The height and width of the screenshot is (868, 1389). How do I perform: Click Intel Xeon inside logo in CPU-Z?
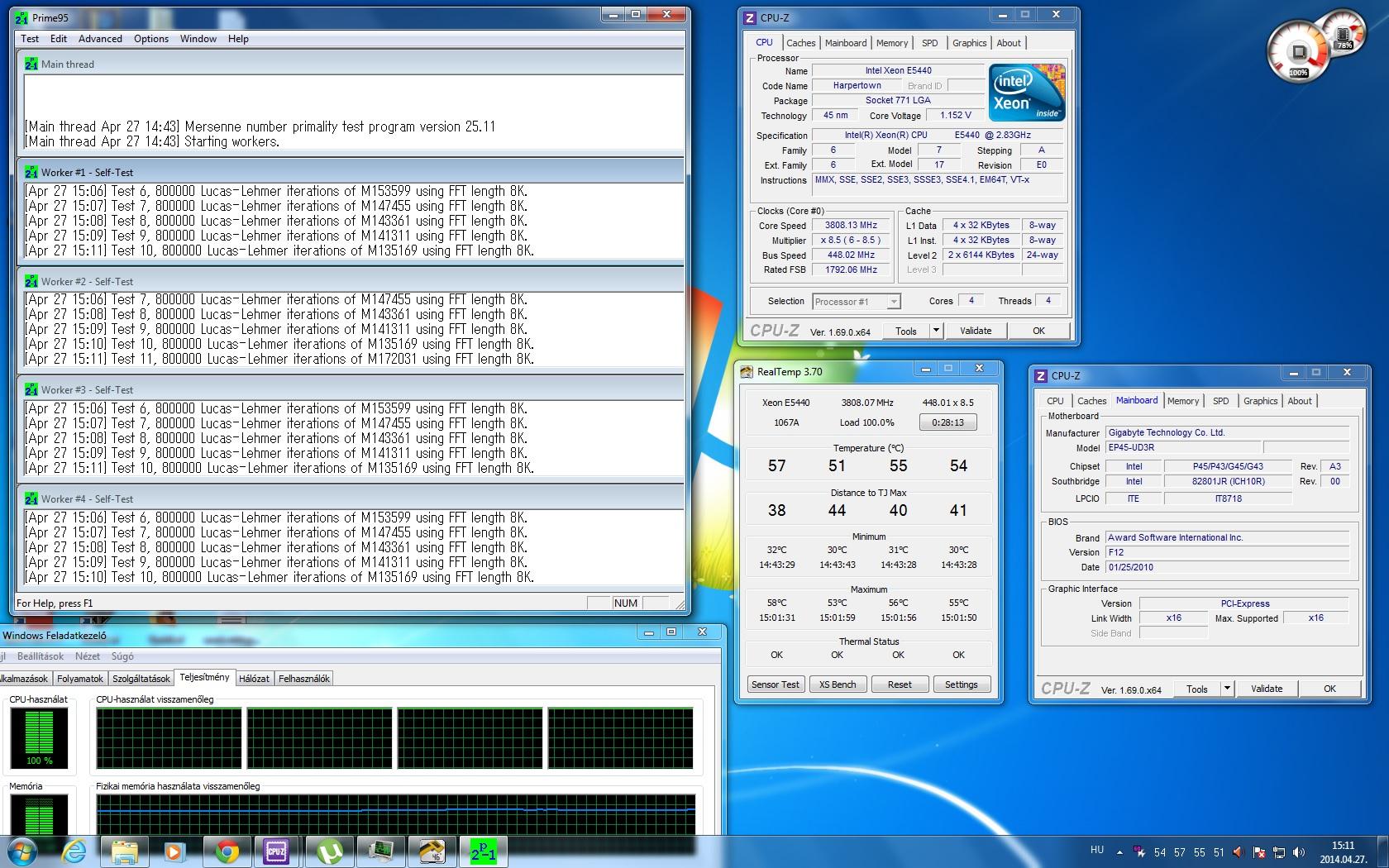click(x=1027, y=93)
